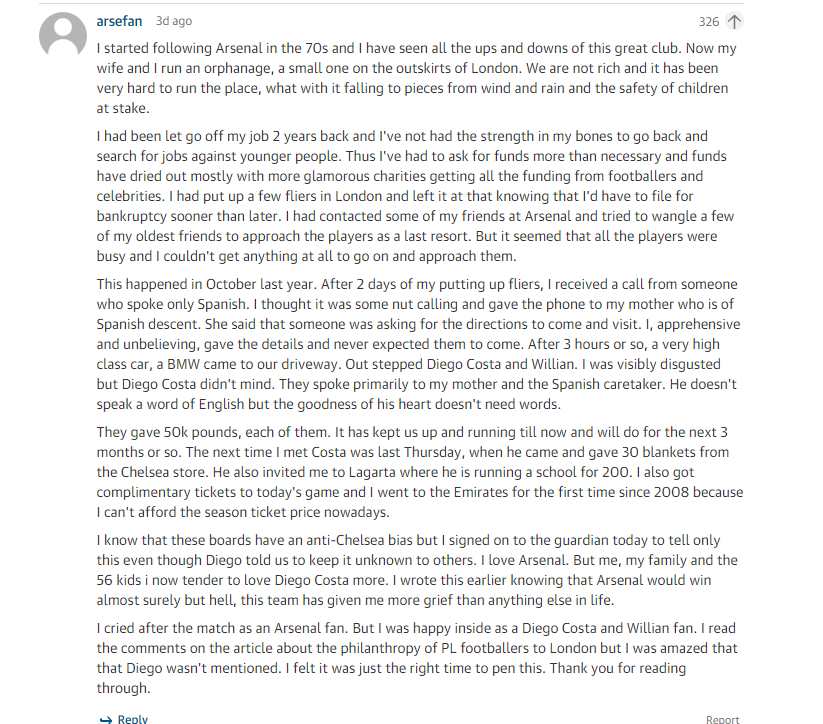Click the paragraph starting 'This happened in October'
The width and height of the screenshot is (823, 724).
(x=418, y=344)
